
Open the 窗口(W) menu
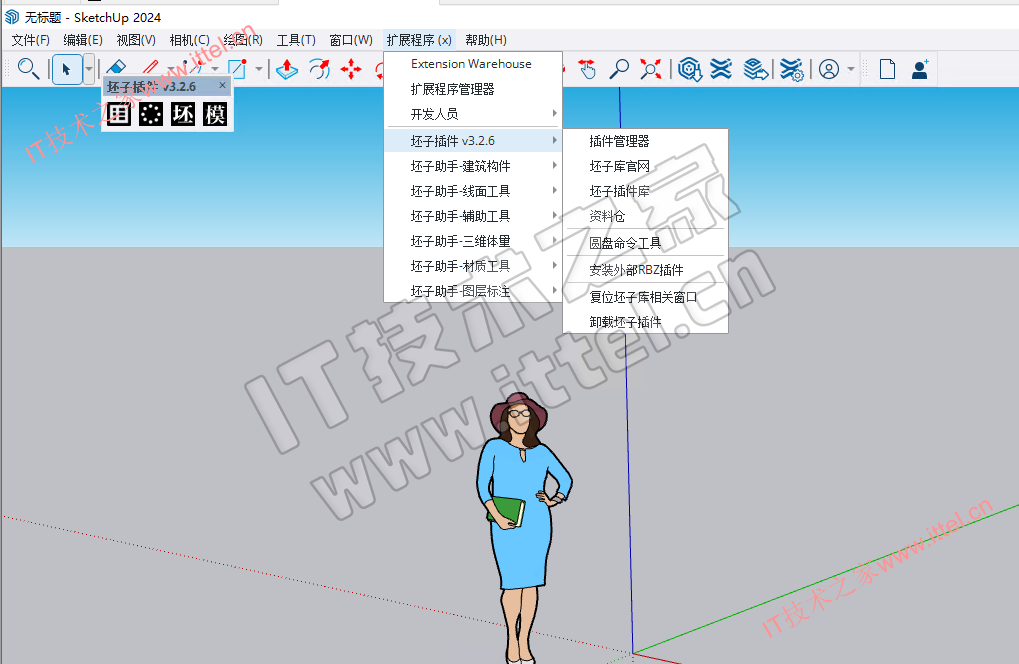(351, 40)
